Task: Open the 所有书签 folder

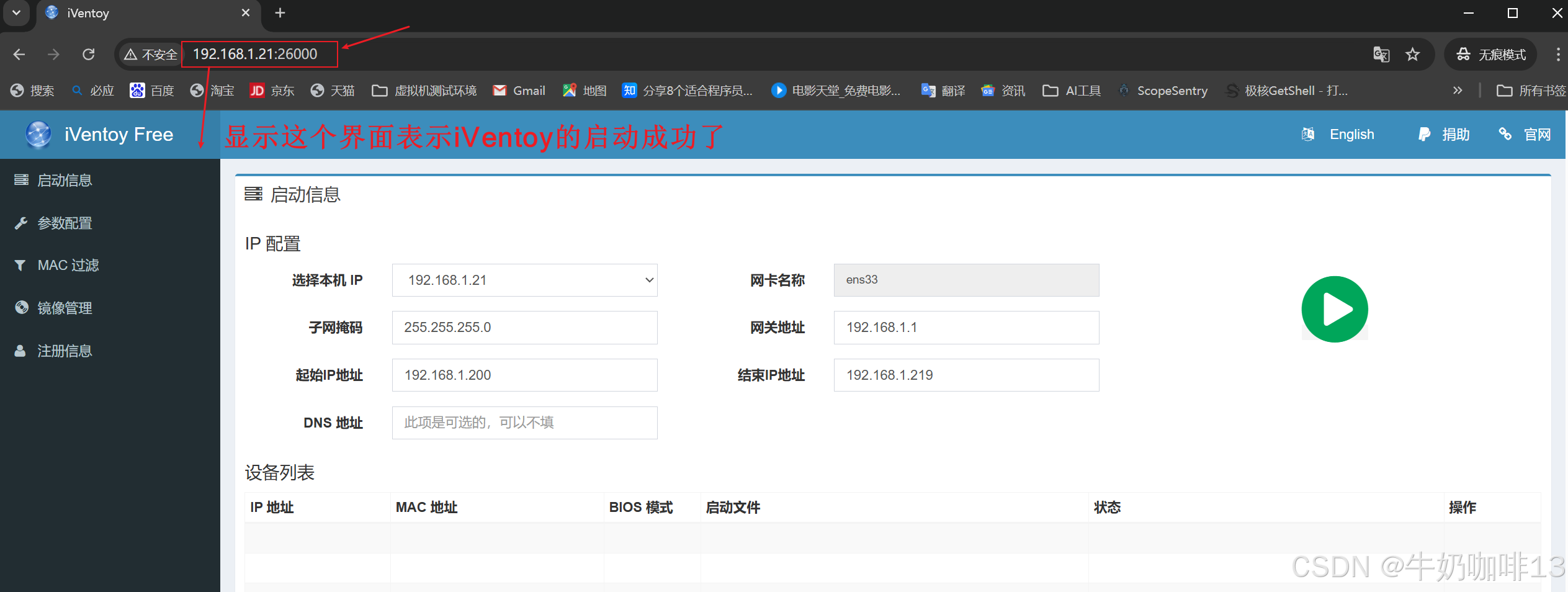Action: click(x=1531, y=91)
